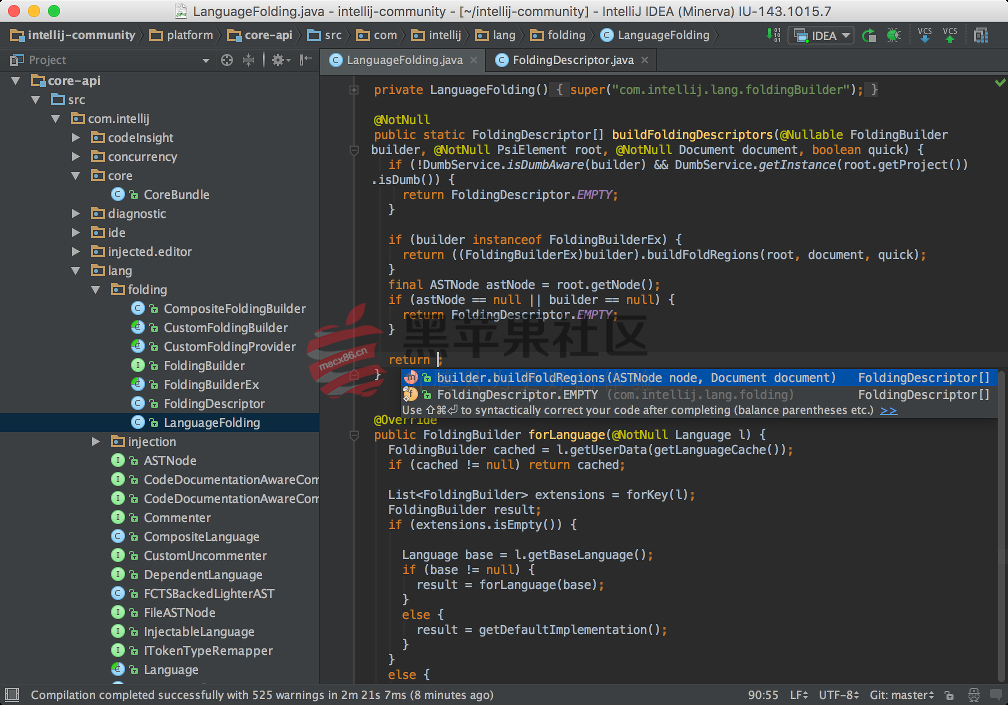Open Project panel settings gear menu

pyautogui.click(x=280, y=60)
